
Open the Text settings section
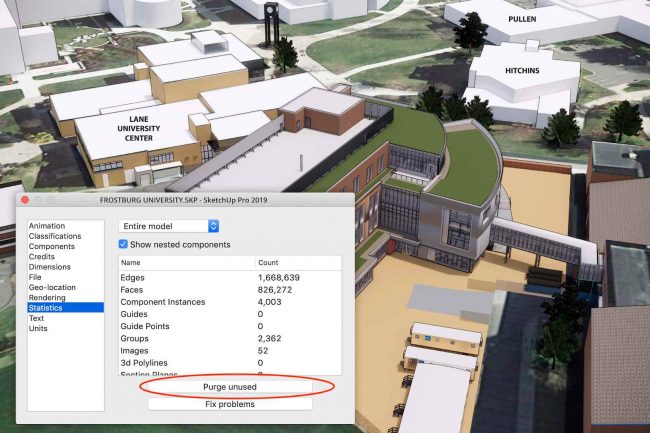tap(37, 318)
